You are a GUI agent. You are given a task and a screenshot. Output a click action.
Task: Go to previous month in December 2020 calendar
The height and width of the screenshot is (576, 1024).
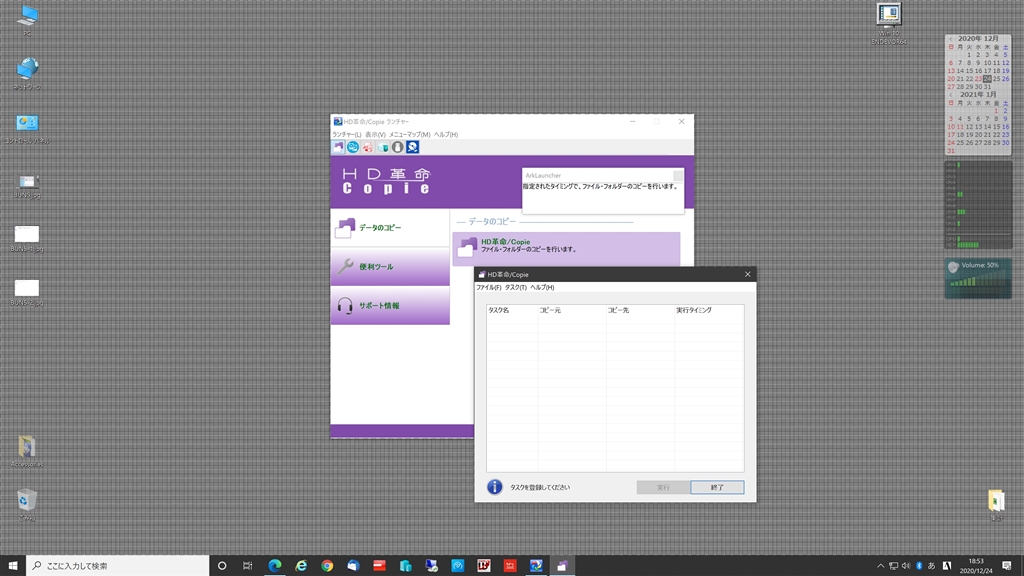(x=951, y=39)
